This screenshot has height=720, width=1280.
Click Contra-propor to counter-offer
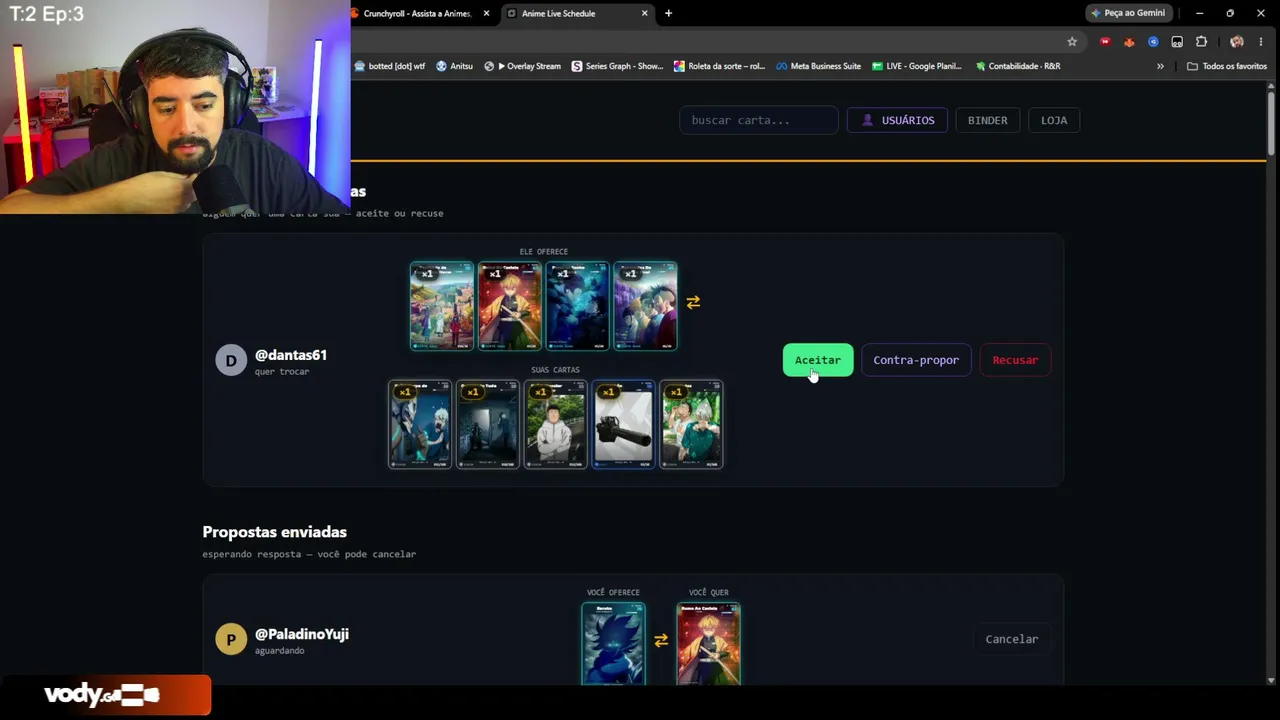click(916, 360)
